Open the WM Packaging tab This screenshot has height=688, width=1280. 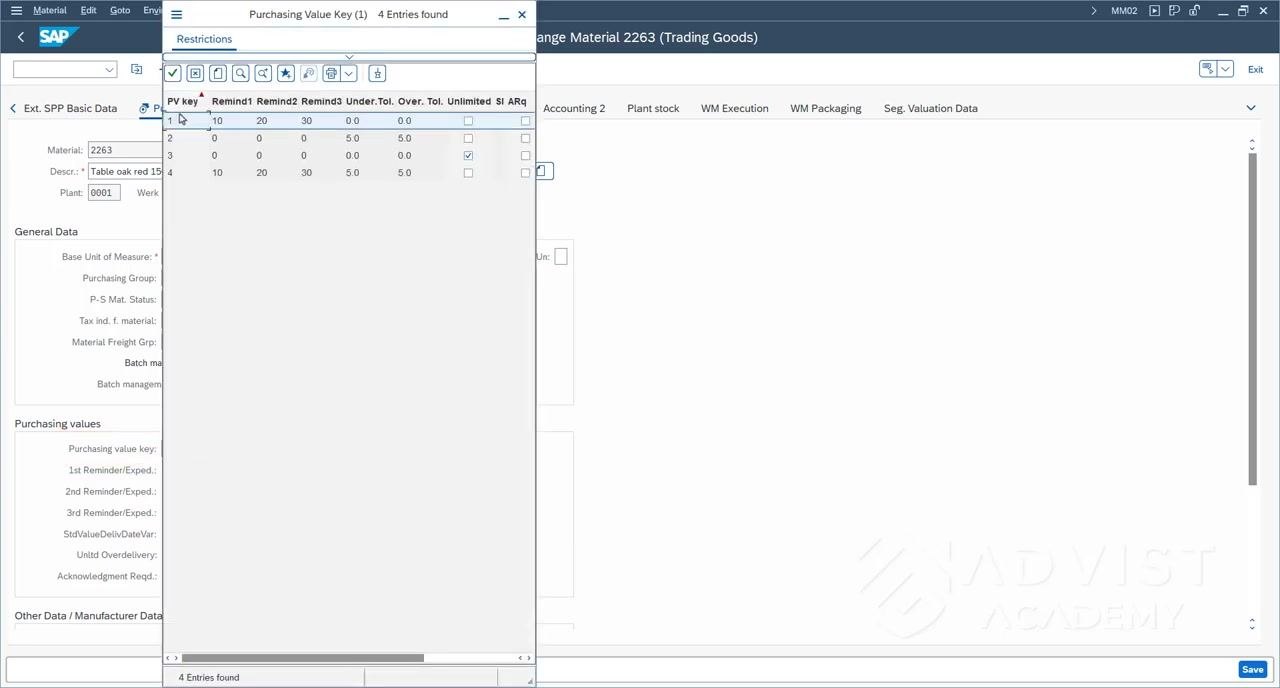click(825, 108)
